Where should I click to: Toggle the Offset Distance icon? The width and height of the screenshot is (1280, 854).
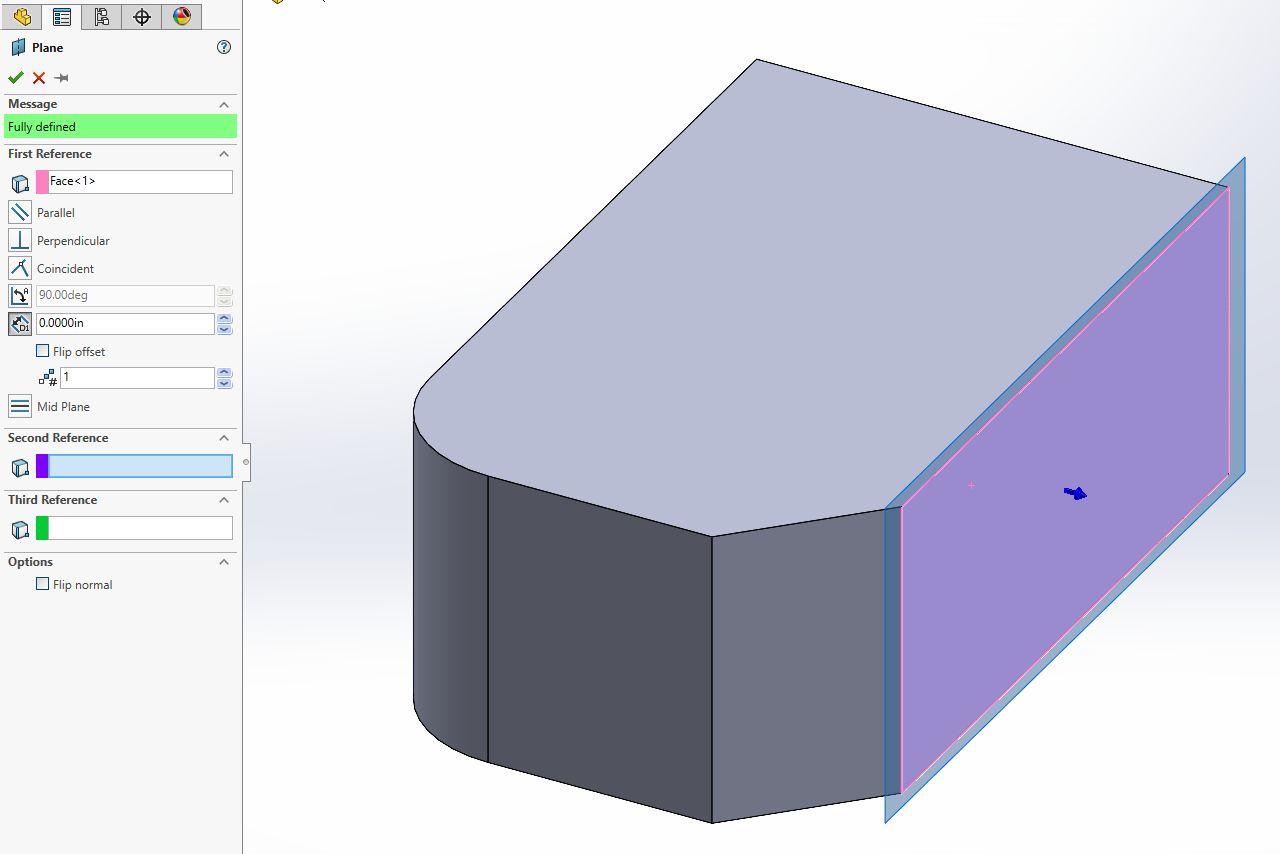point(19,324)
